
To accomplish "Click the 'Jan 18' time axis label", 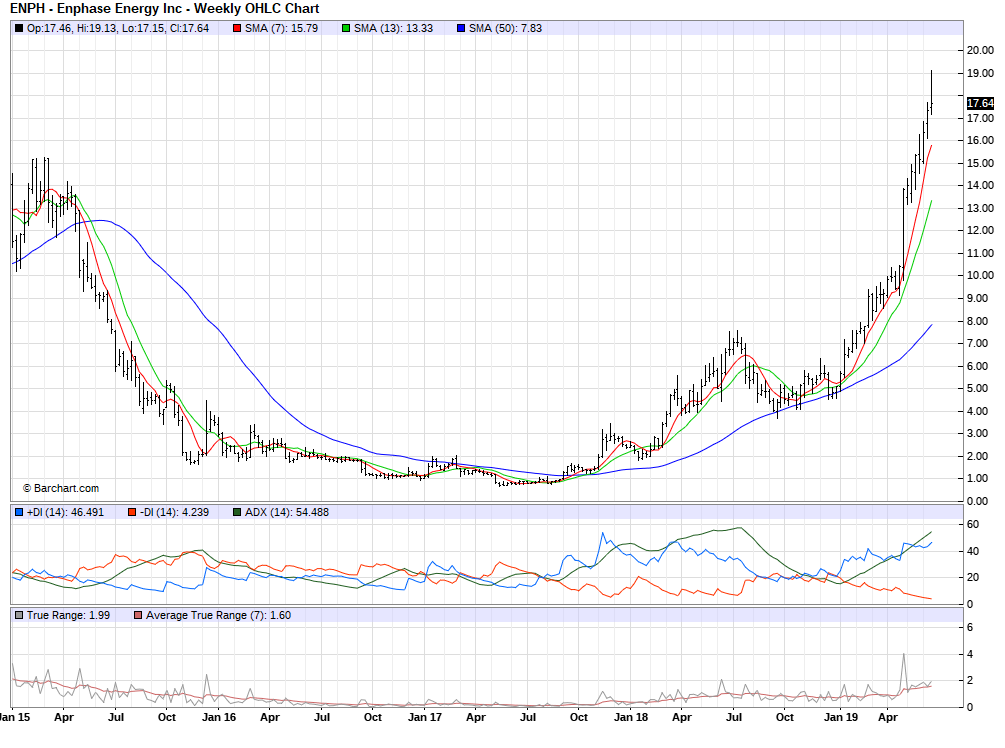I will (631, 717).
